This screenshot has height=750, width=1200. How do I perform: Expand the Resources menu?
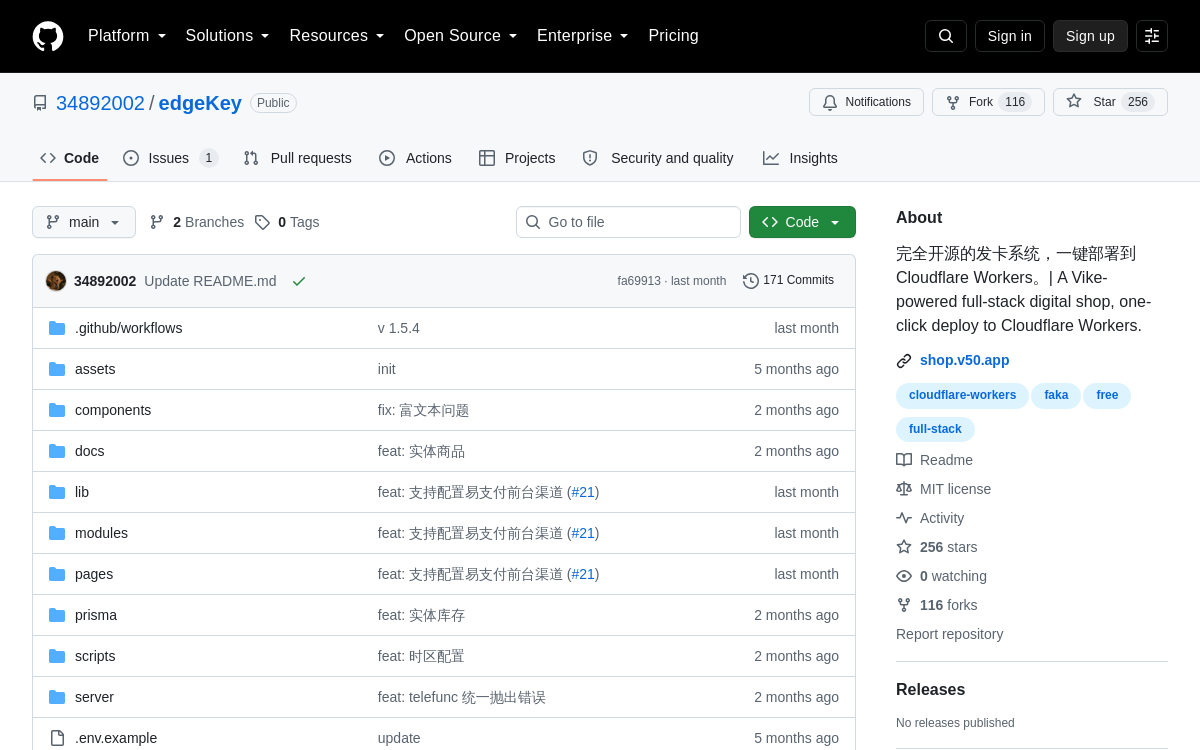337,36
